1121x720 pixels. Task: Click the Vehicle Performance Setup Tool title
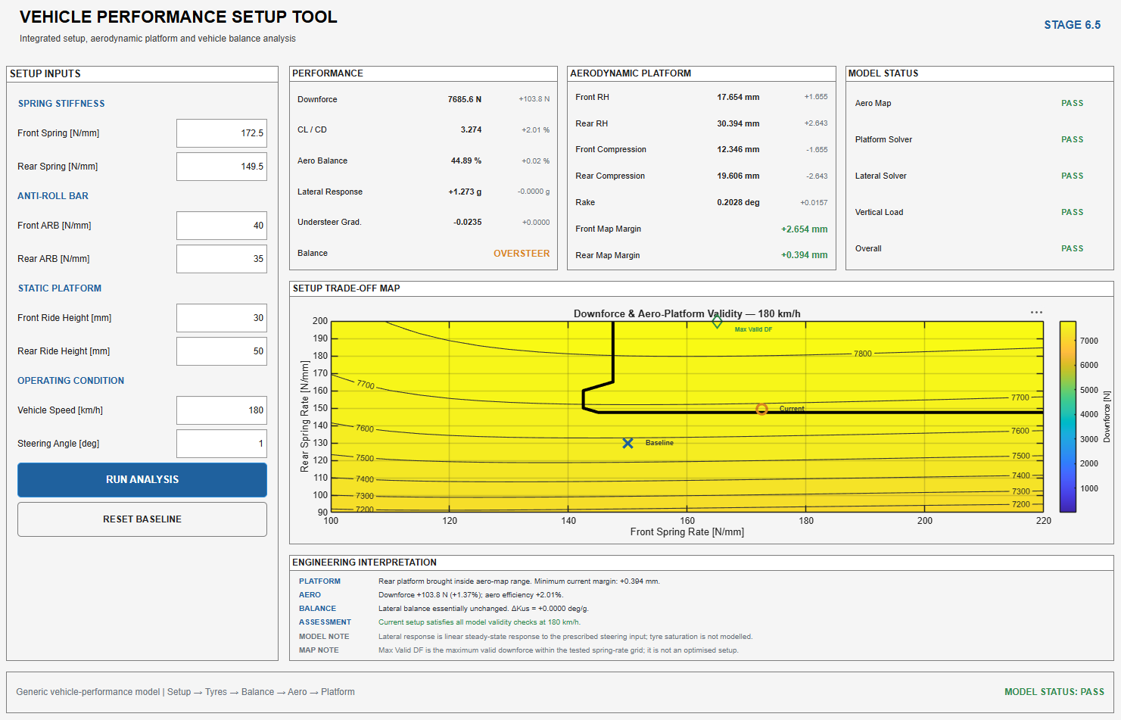tap(178, 17)
